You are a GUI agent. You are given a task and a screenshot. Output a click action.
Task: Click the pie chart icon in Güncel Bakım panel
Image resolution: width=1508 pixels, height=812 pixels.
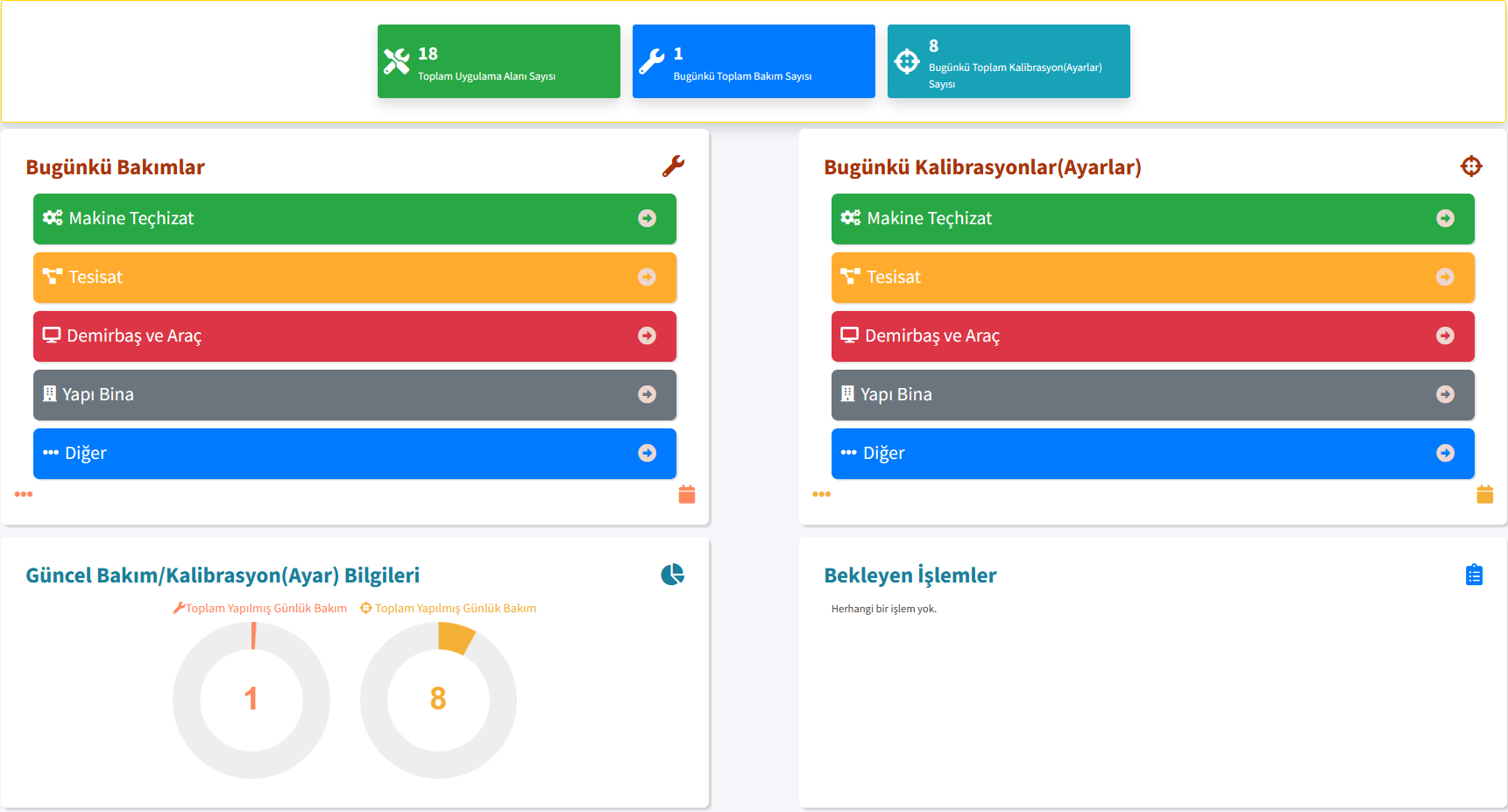672,575
